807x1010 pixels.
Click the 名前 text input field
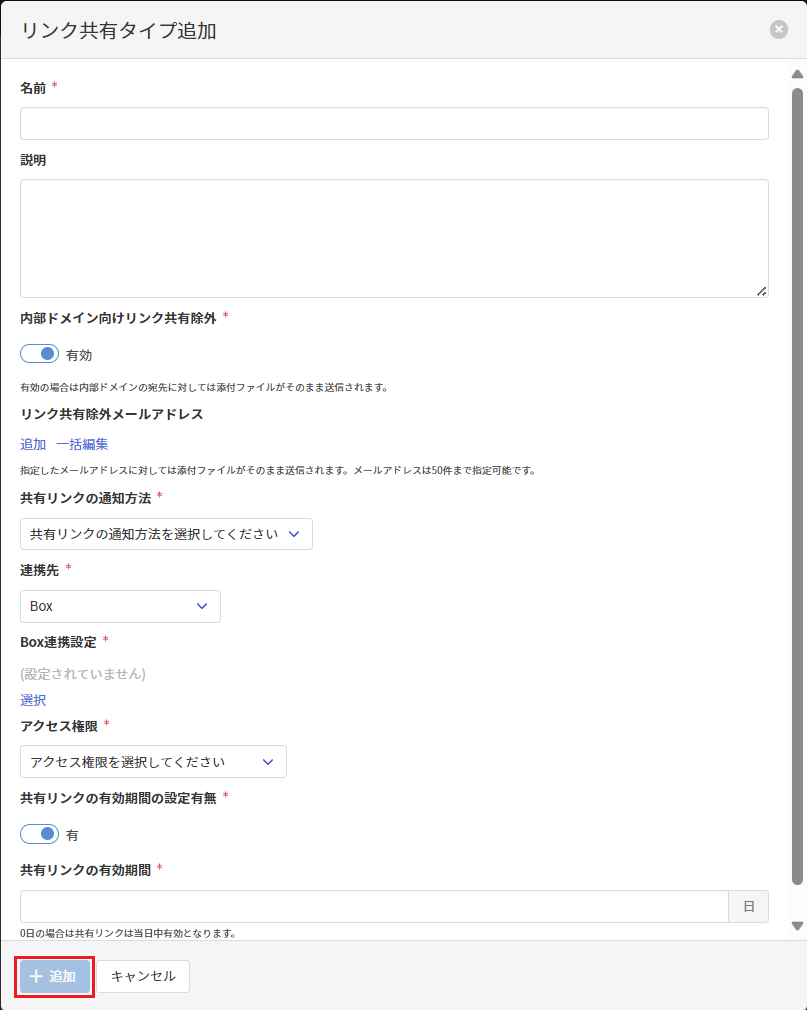click(x=394, y=124)
